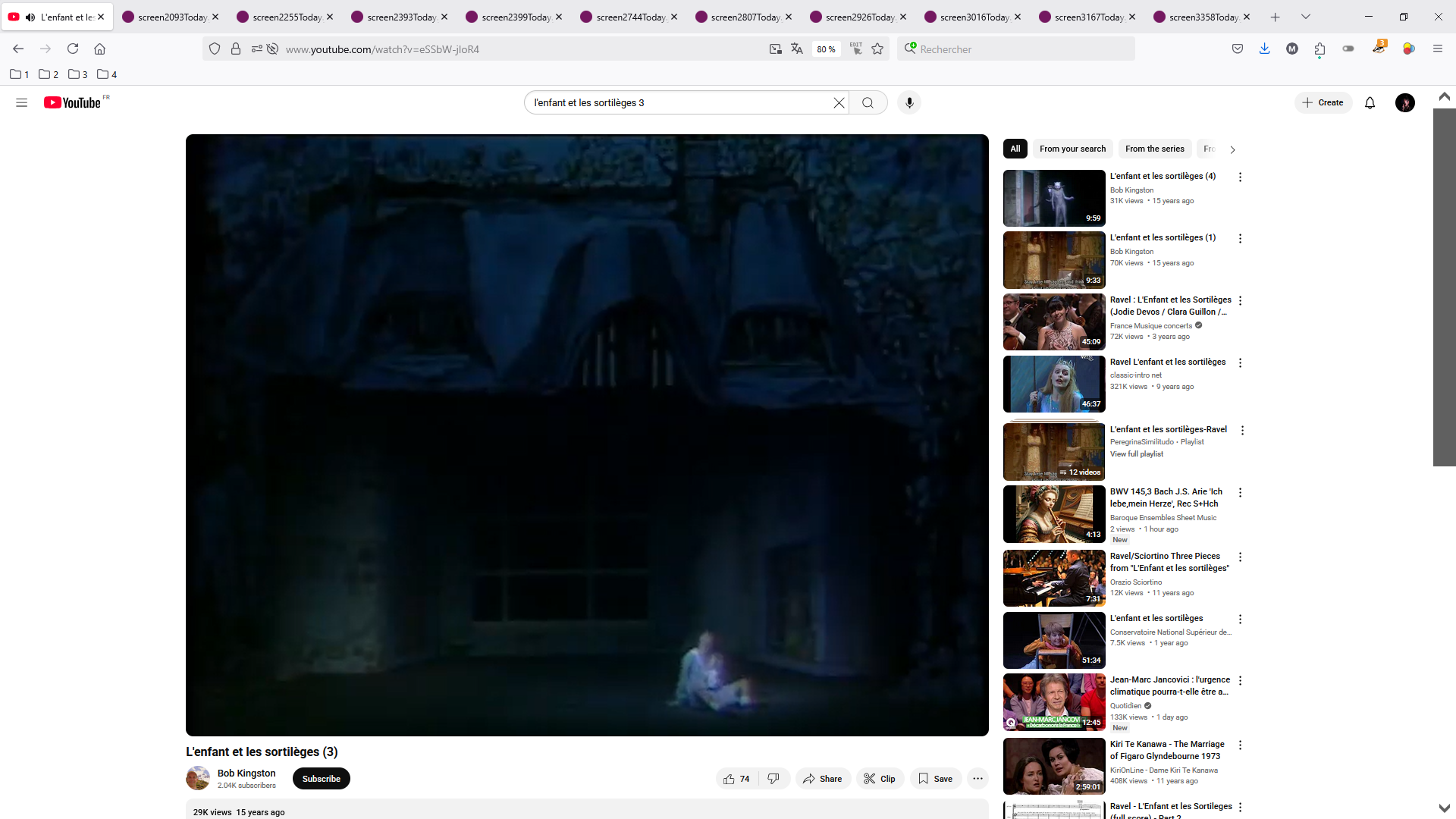
Task: Expand more actions menu under video
Action: tap(977, 779)
